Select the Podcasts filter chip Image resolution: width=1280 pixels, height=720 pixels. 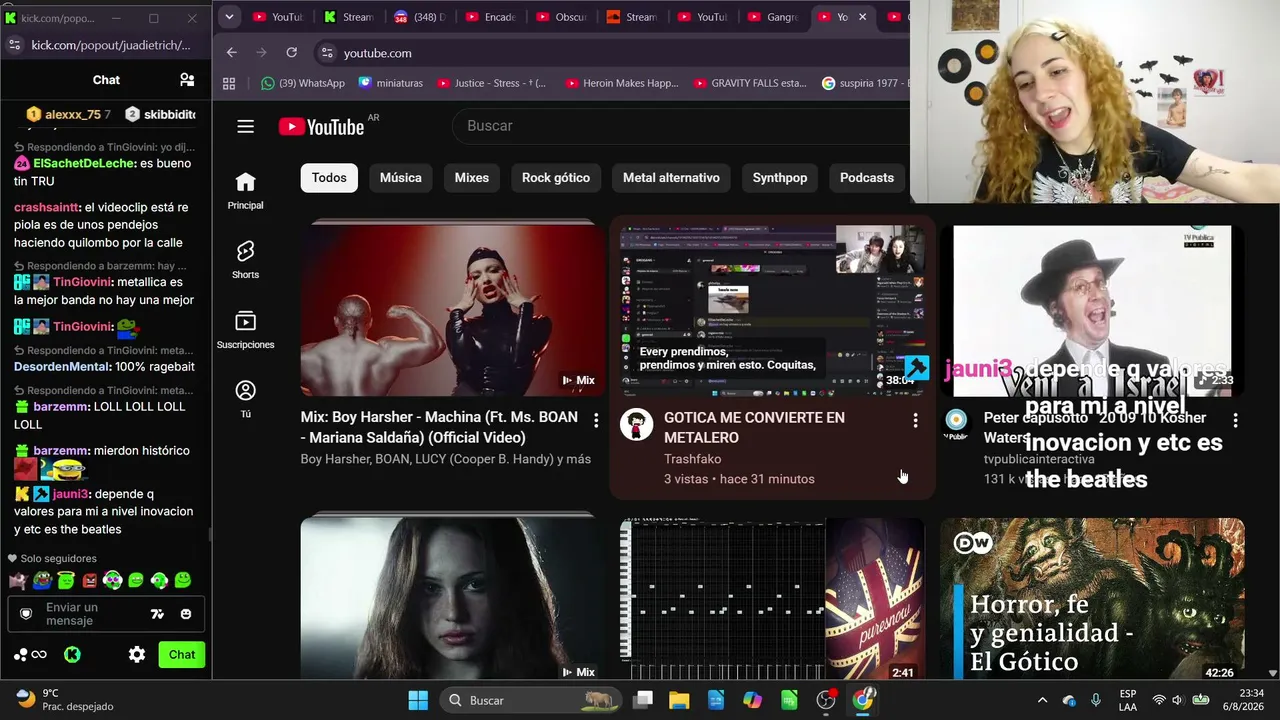tap(867, 178)
